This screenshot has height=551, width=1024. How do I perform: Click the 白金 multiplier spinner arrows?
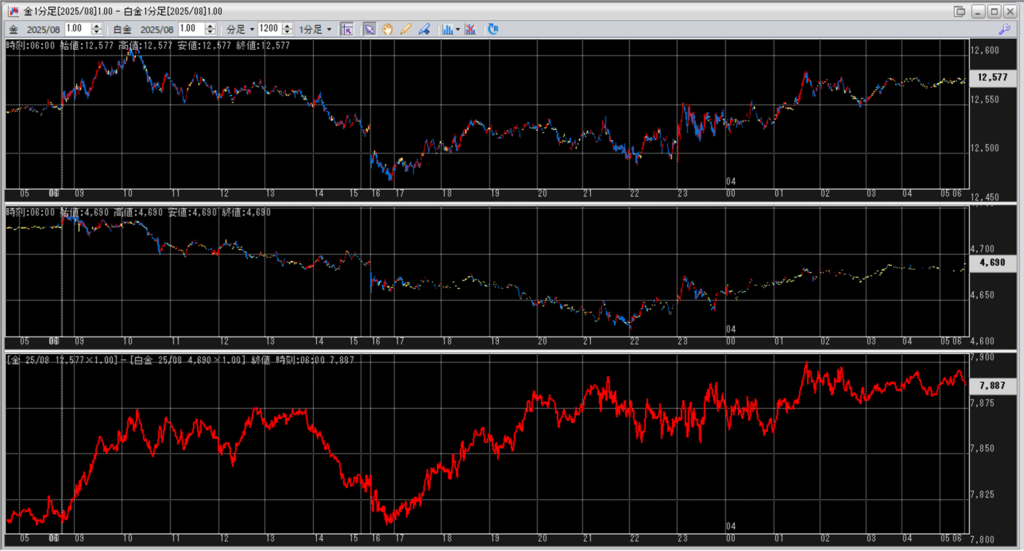tap(209, 29)
